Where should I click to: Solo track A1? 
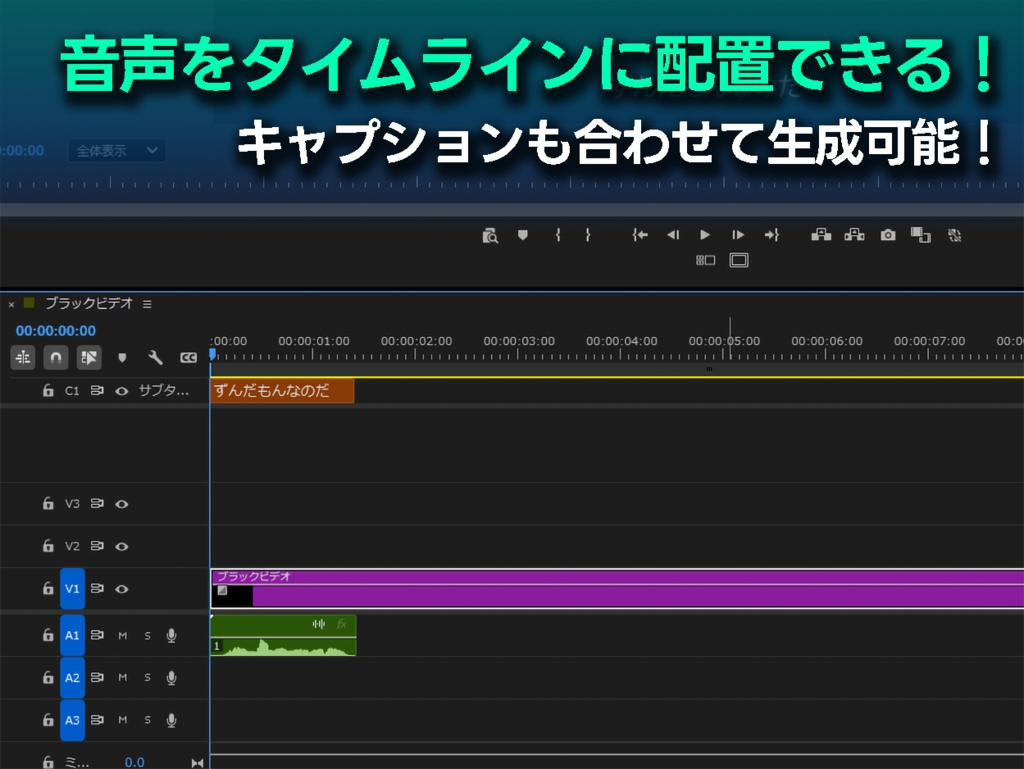pyautogui.click(x=147, y=636)
